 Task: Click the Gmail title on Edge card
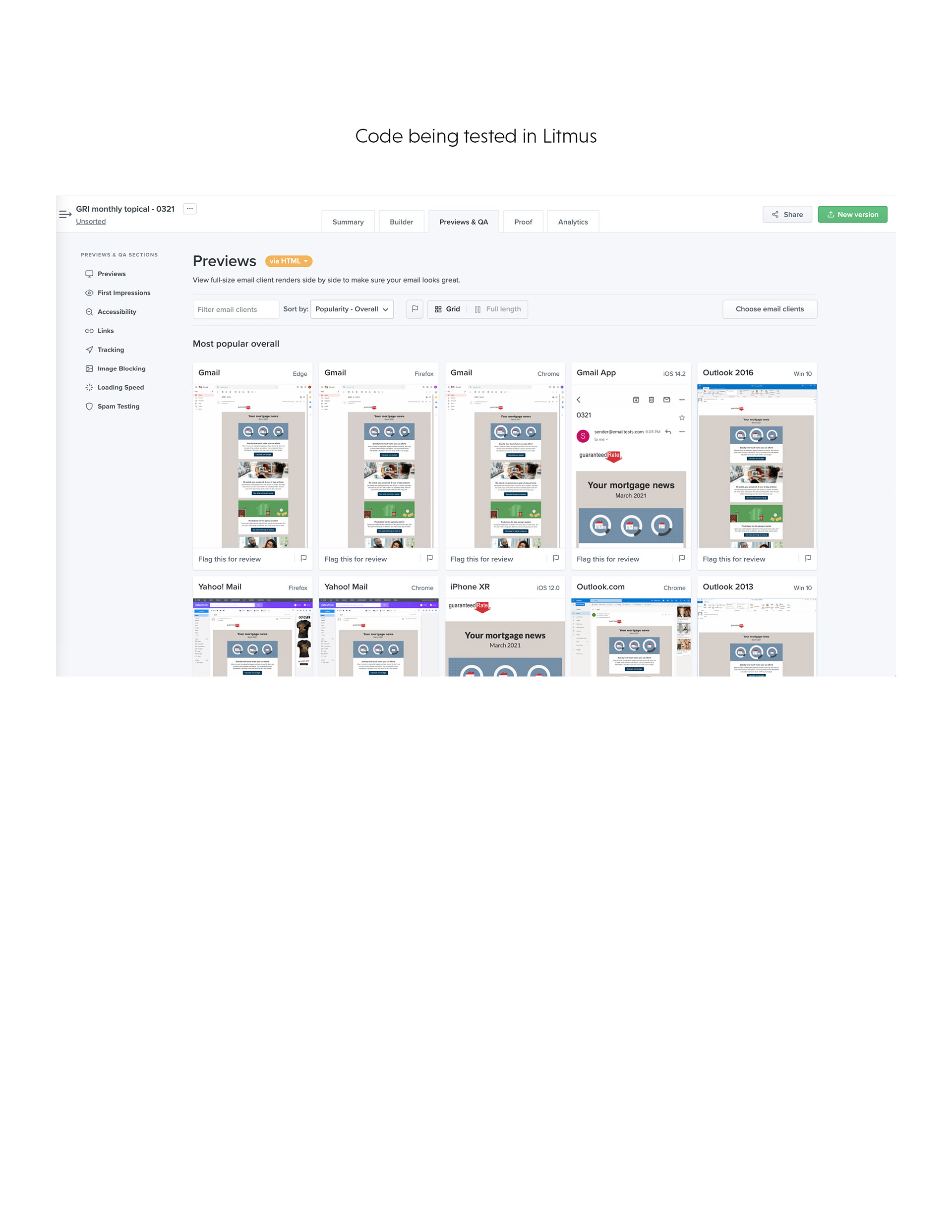pyautogui.click(x=209, y=373)
